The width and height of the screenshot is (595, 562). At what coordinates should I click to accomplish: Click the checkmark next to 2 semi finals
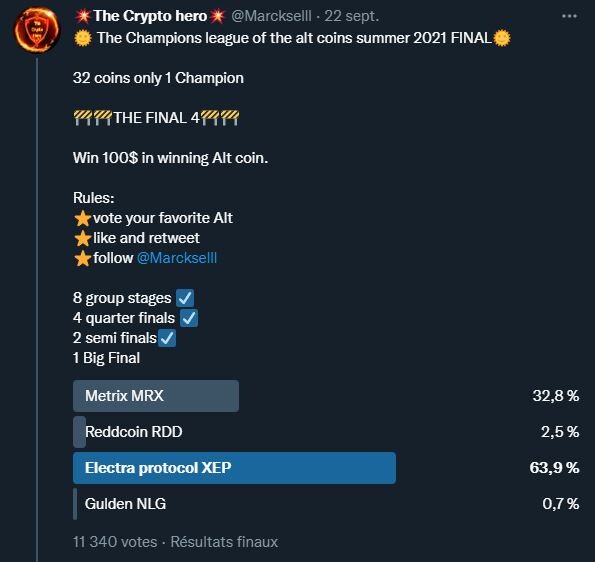(167, 338)
